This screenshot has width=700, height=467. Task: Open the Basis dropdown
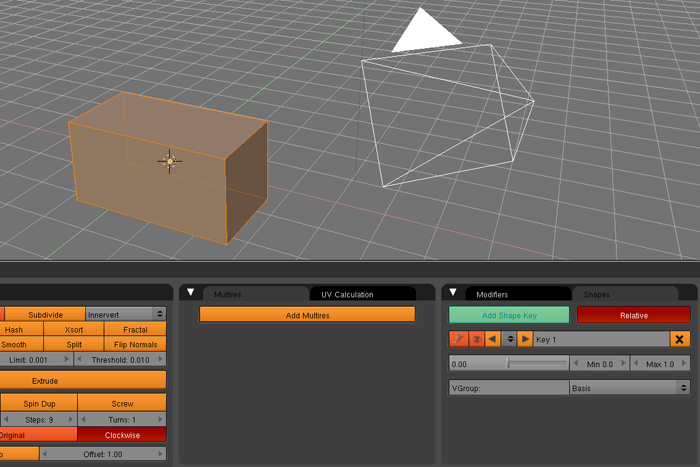(629, 388)
